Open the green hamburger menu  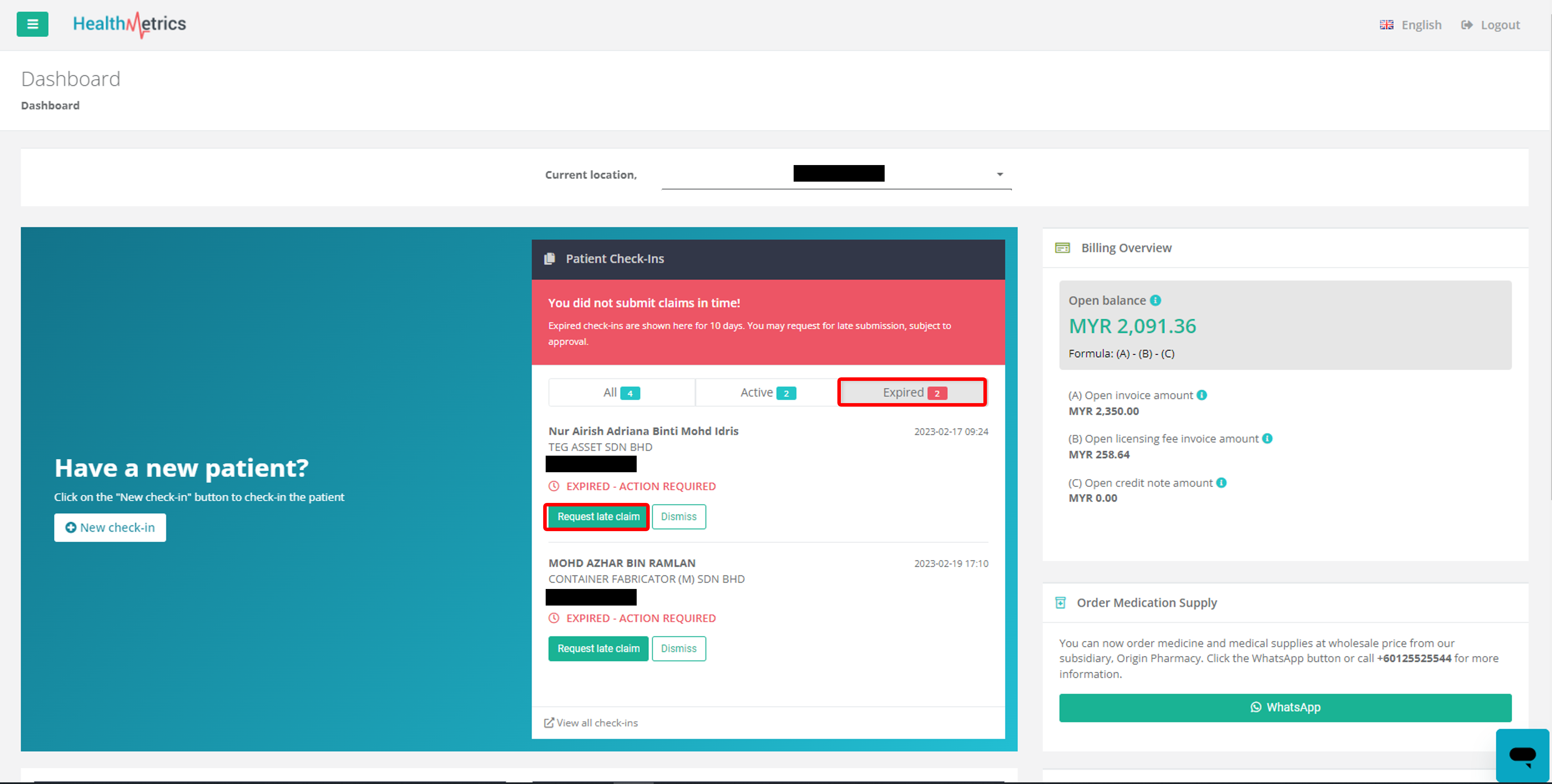click(32, 24)
